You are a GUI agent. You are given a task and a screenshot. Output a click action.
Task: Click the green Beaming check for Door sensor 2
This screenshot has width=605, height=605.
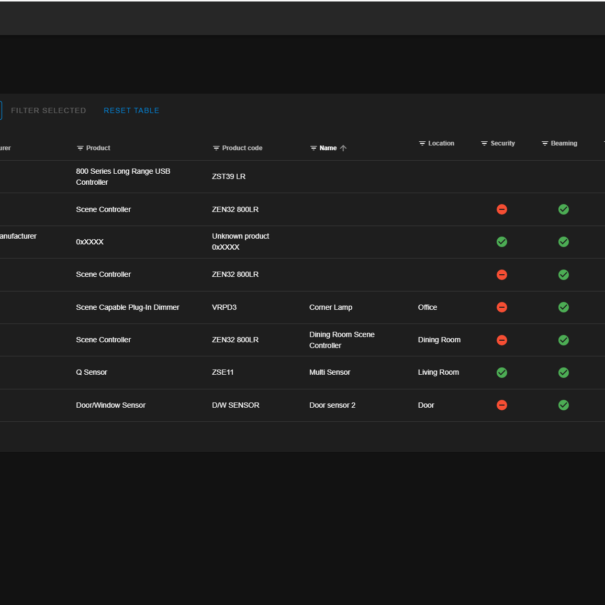pos(563,405)
